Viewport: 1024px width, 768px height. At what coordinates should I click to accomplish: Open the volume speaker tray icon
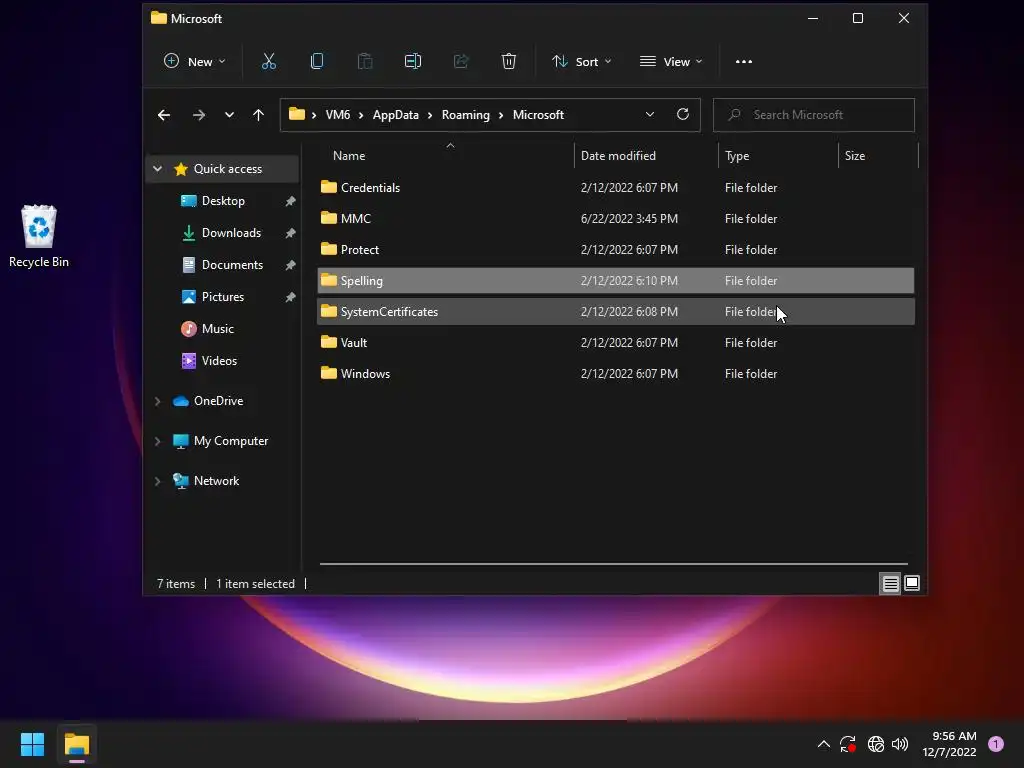coord(900,744)
